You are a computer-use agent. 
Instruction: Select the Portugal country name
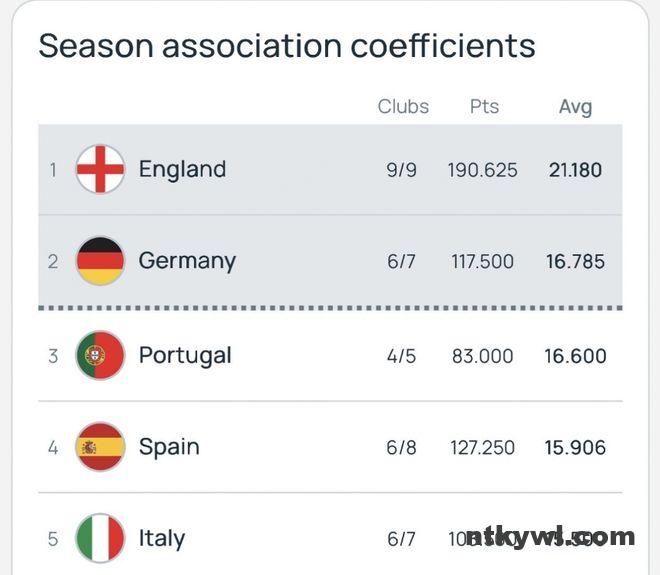pos(185,355)
